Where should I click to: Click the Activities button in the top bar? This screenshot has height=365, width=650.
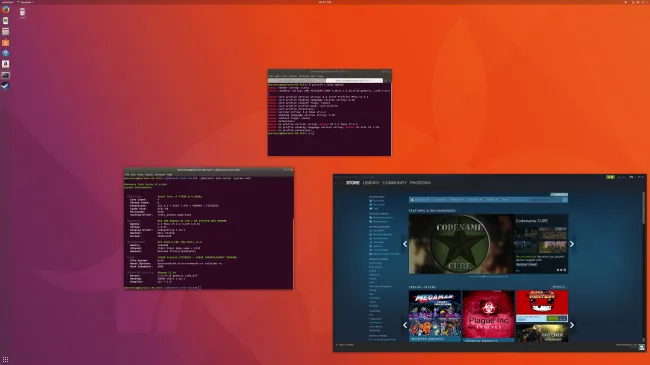pos(7,2)
